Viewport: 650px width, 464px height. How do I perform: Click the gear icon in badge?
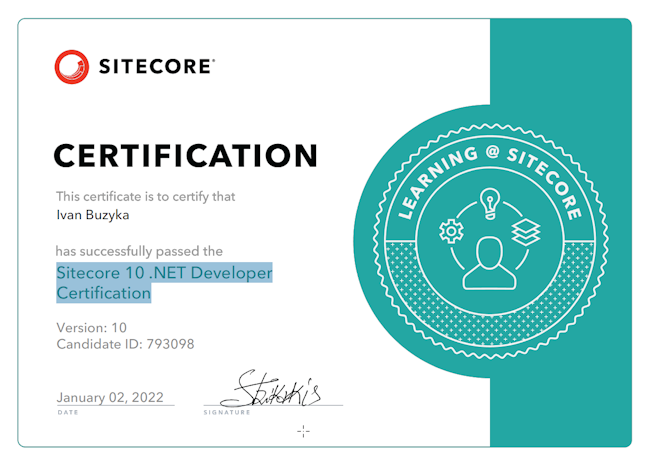click(451, 231)
